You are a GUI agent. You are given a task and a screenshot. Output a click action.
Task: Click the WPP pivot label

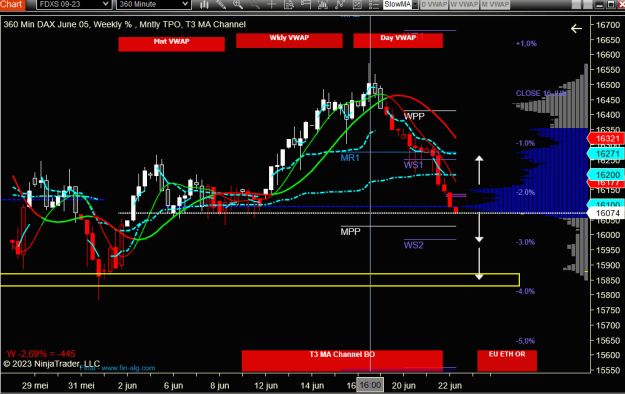[414, 116]
